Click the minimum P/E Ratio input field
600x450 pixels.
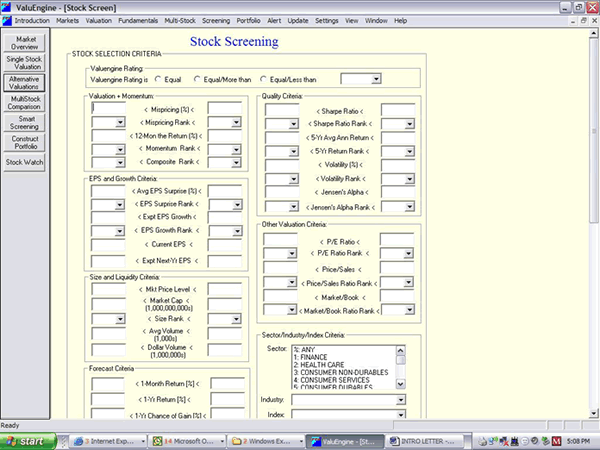tap(280, 240)
